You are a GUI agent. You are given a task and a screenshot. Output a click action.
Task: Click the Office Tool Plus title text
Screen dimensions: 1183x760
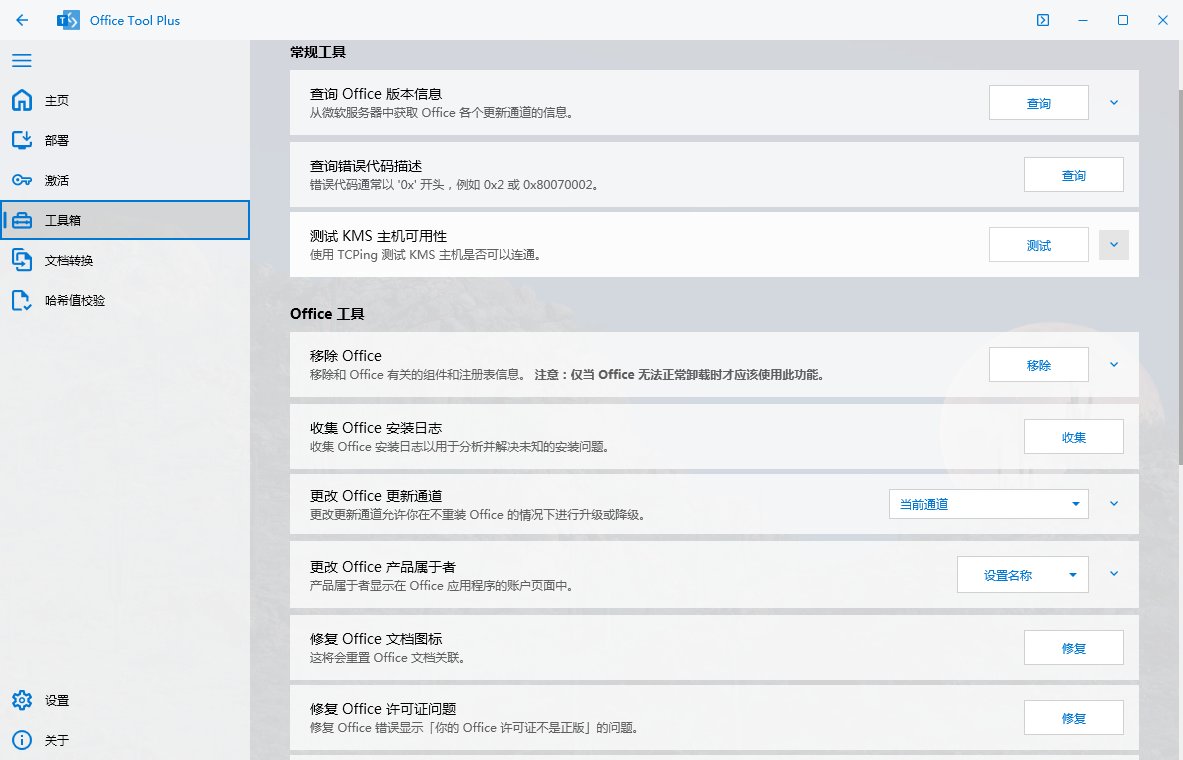point(135,20)
